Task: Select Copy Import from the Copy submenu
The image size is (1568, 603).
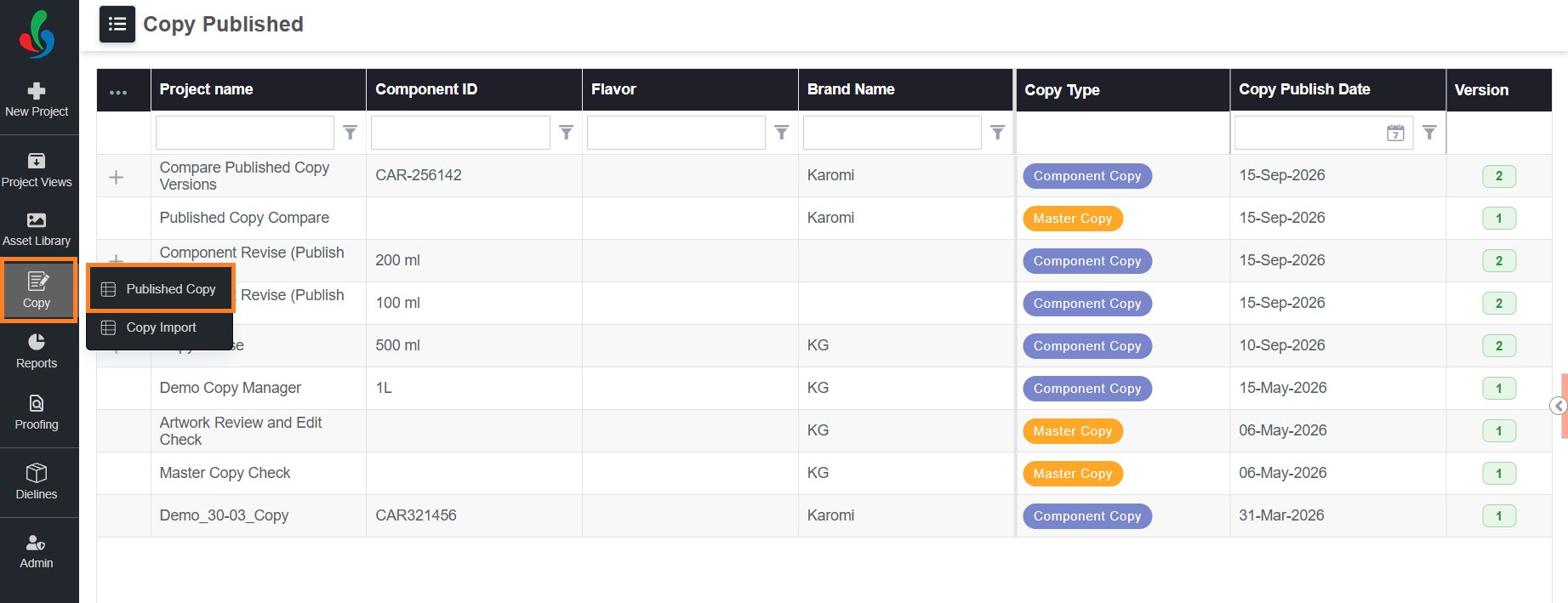Action: click(x=160, y=327)
